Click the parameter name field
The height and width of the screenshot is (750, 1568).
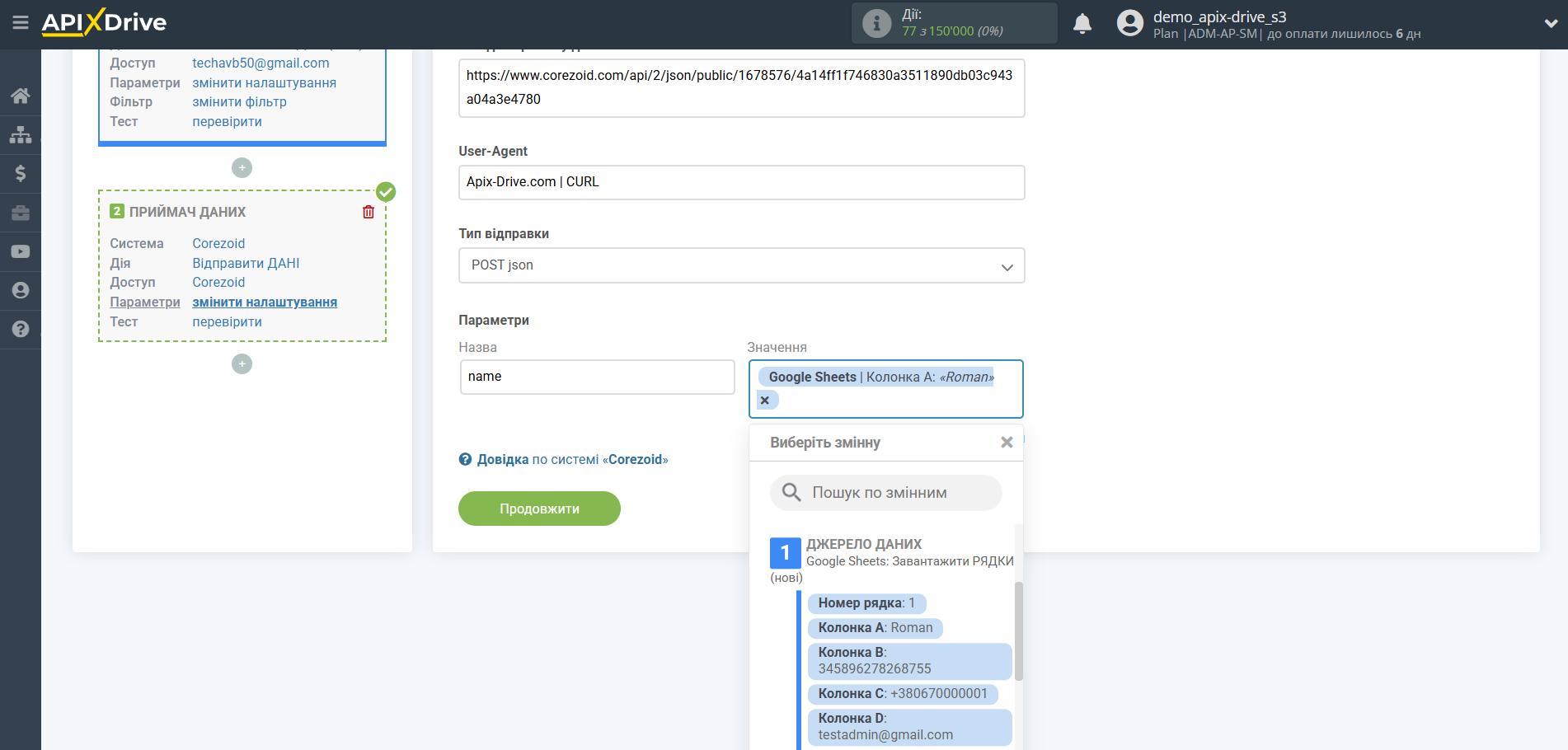[x=597, y=377]
